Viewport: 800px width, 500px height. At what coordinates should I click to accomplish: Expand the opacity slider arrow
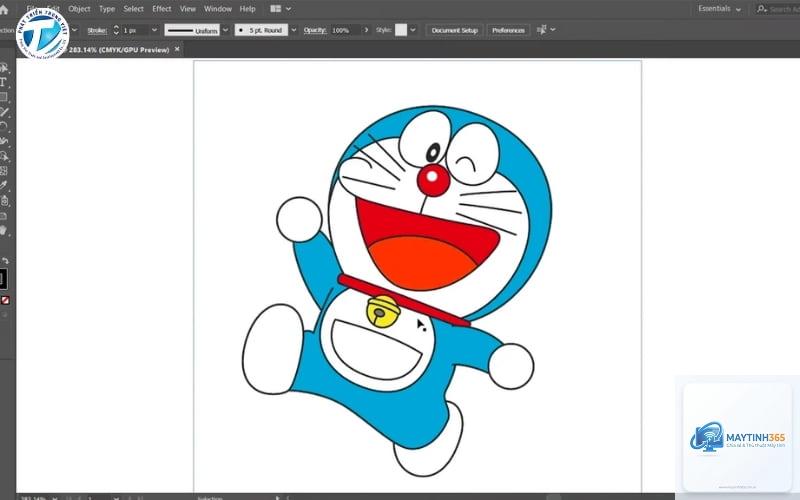[x=366, y=30]
